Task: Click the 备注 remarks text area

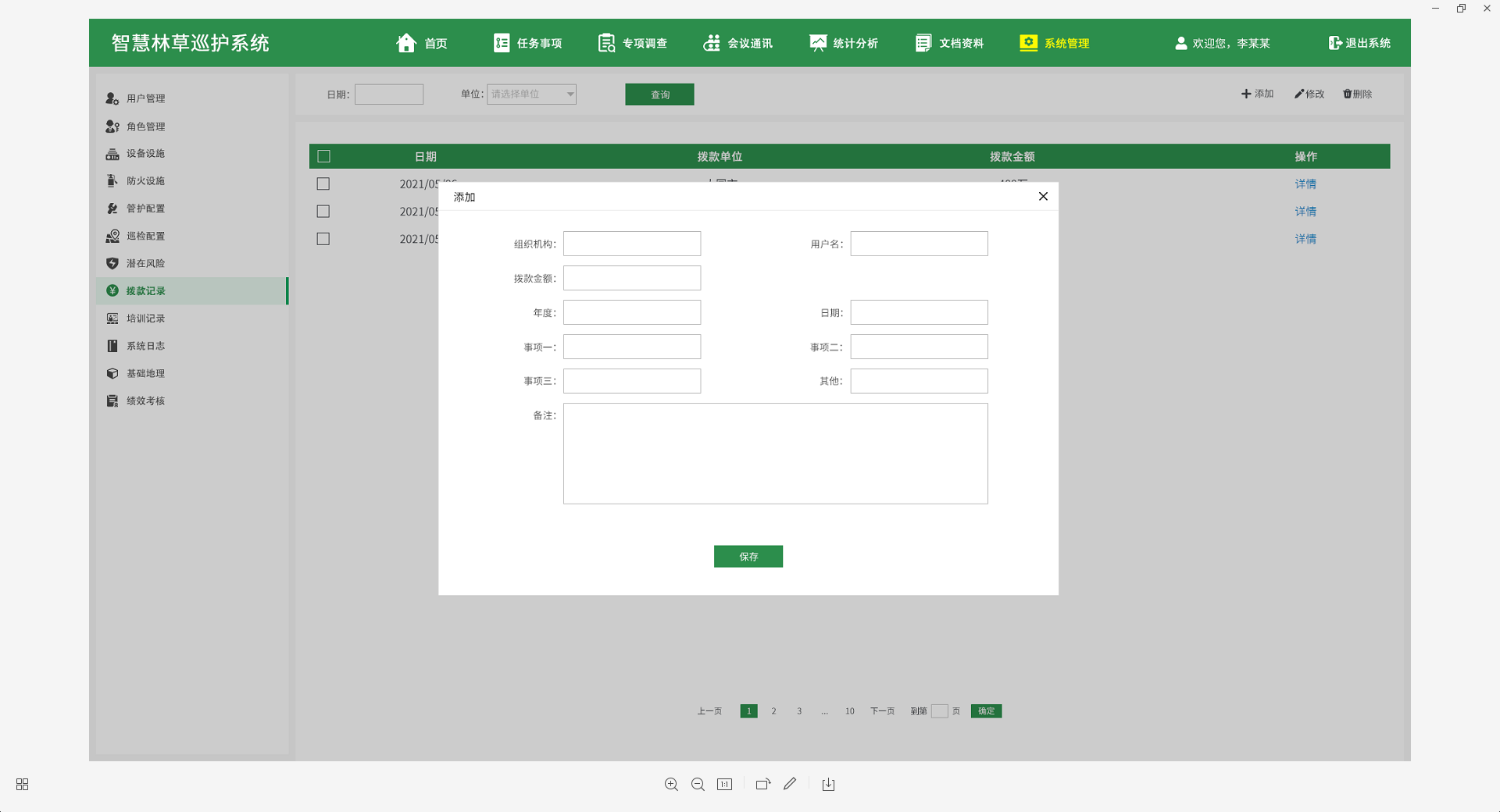Action: click(x=775, y=454)
